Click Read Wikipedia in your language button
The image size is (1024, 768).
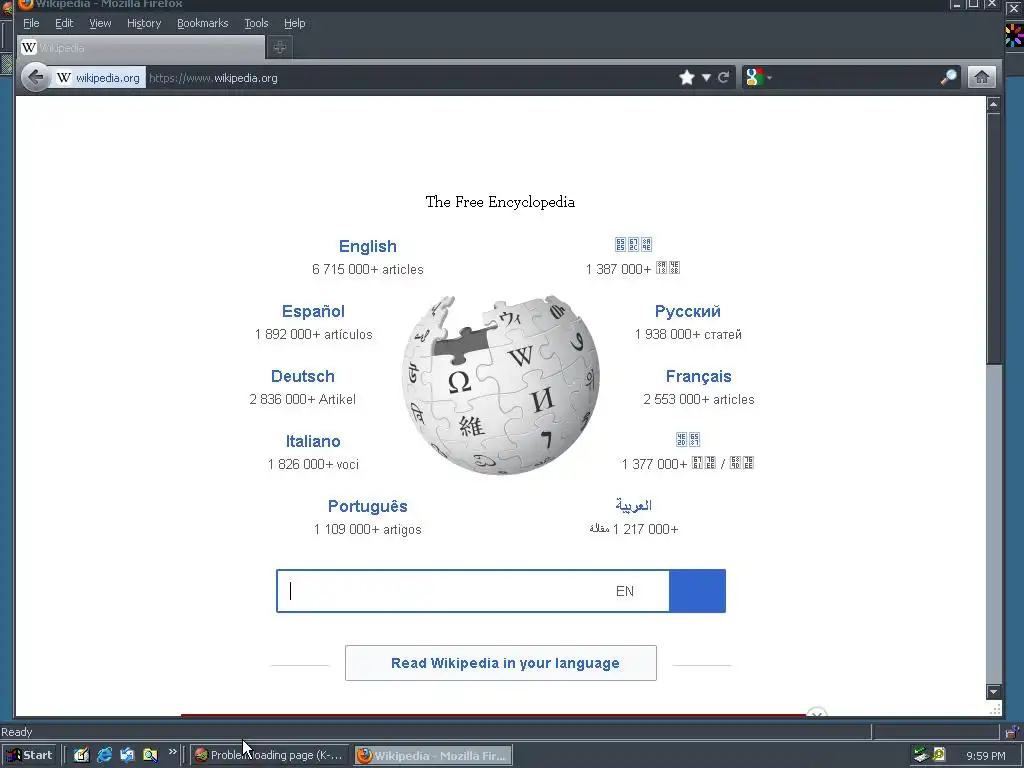tap(501, 663)
